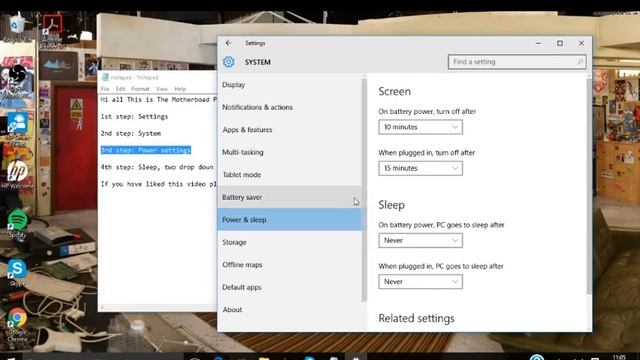Viewport: 640px width, 360px height.
Task: Select Tablet mode in the sidebar
Action: (x=289, y=175)
